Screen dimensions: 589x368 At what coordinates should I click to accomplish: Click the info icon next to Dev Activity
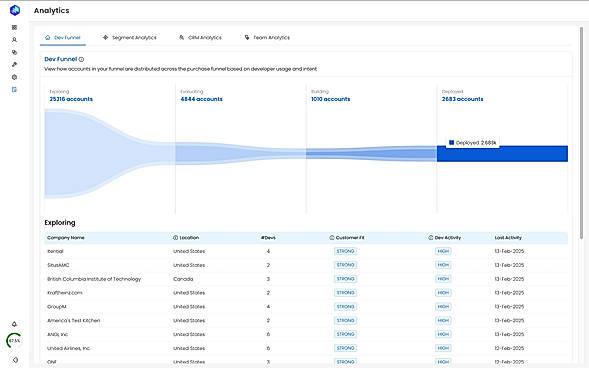coord(431,238)
